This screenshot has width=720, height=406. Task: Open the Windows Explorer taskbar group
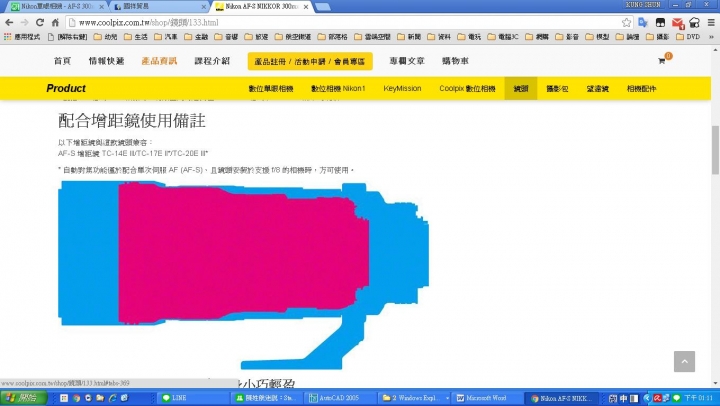(x=414, y=398)
